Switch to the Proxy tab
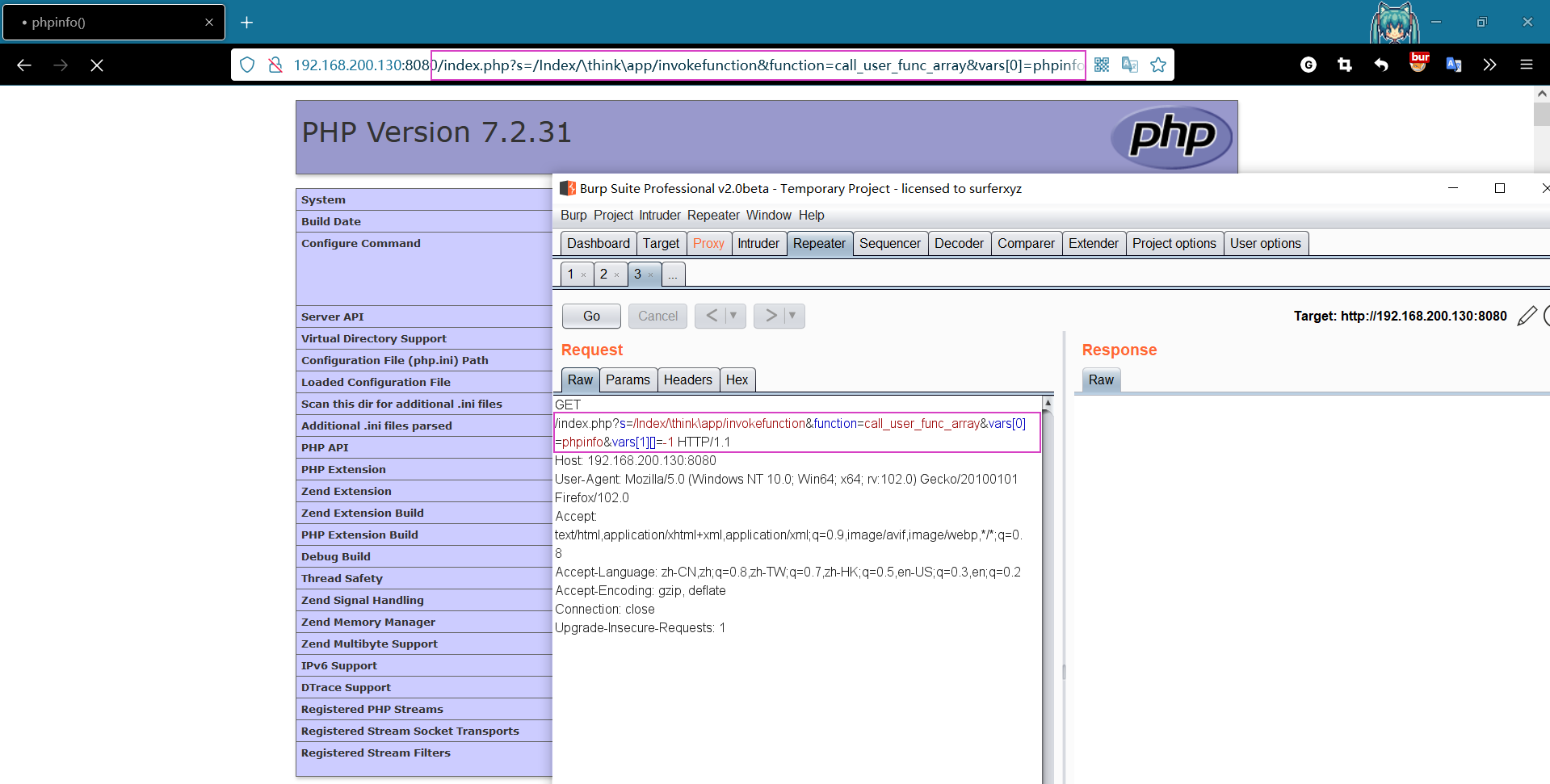Viewport: 1550px width, 784px height. [x=708, y=243]
